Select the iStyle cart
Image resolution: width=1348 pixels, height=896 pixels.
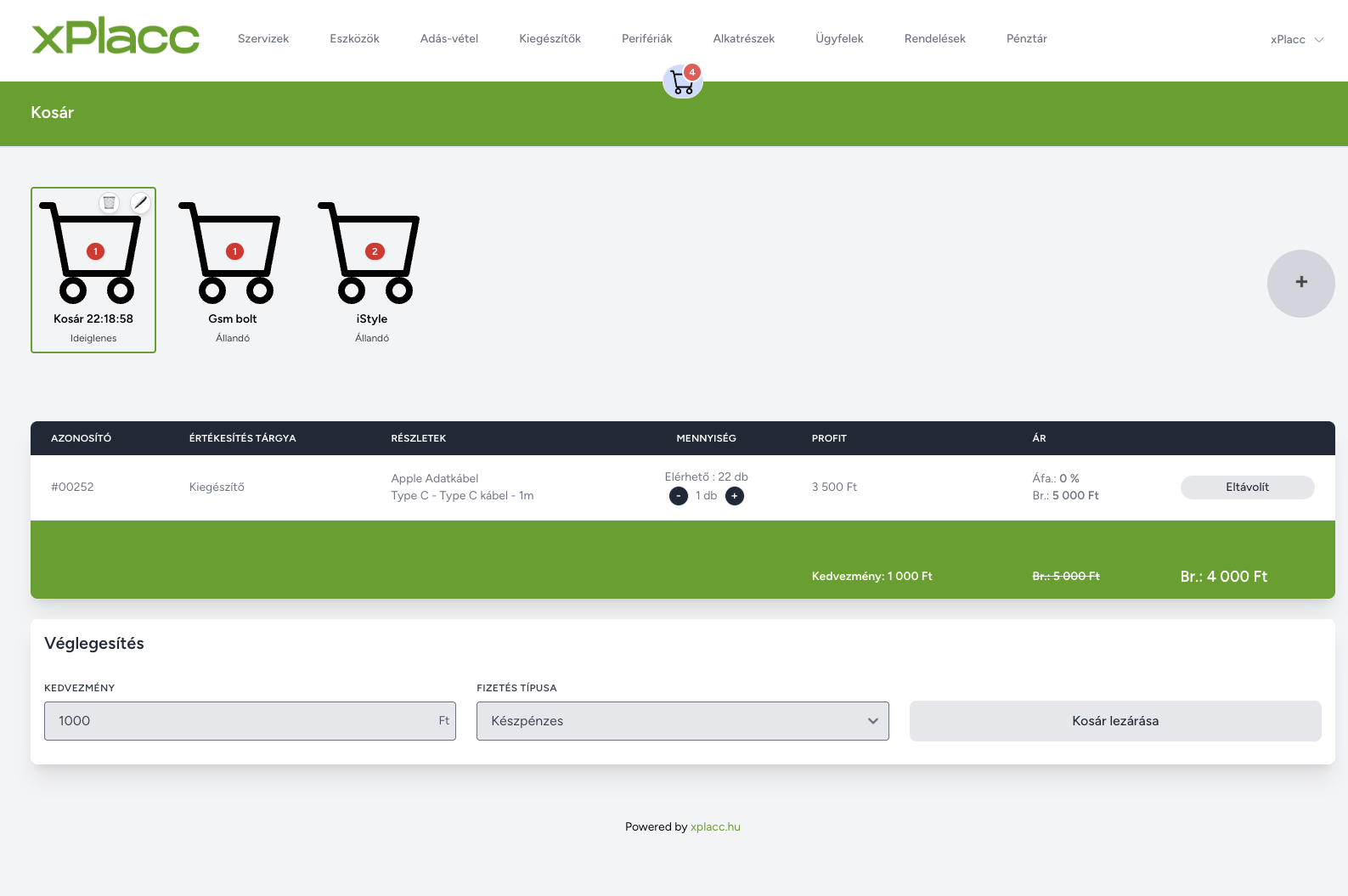click(371, 270)
